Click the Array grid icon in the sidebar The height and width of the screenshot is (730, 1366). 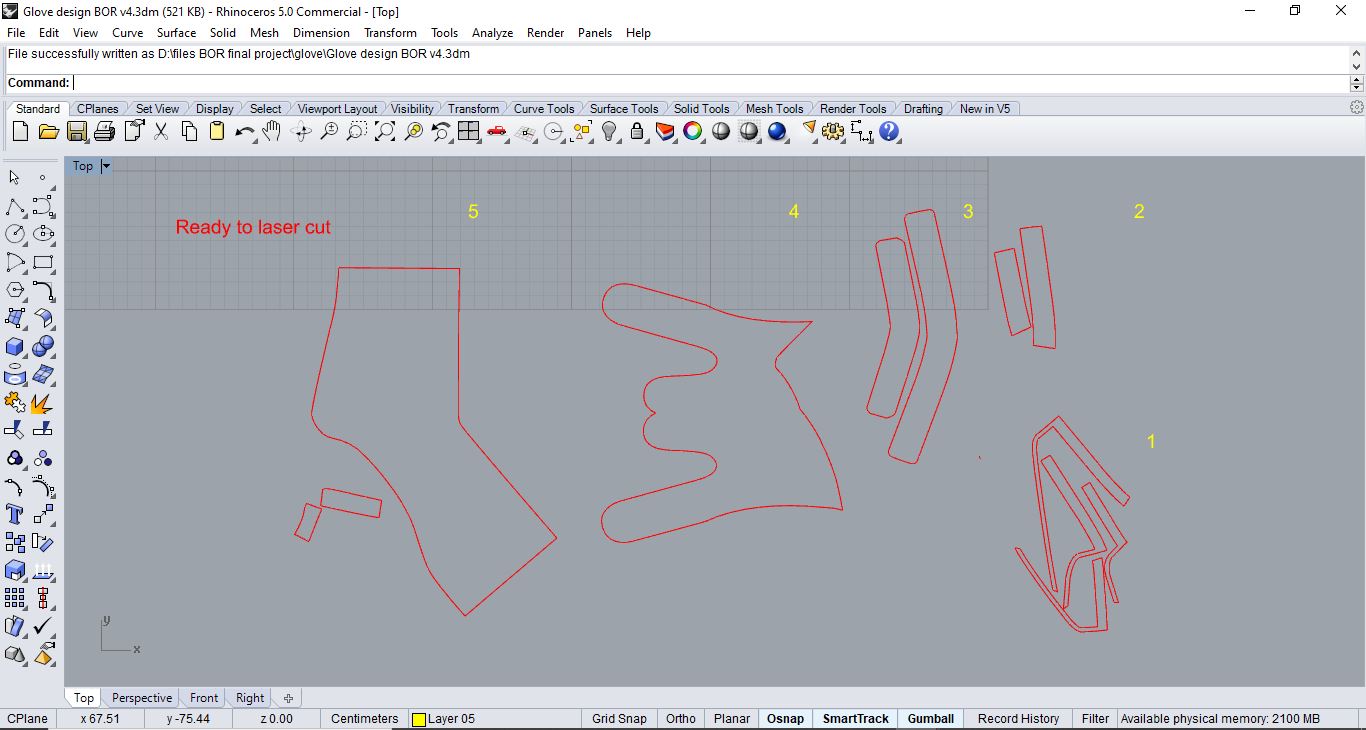[x=15, y=598]
